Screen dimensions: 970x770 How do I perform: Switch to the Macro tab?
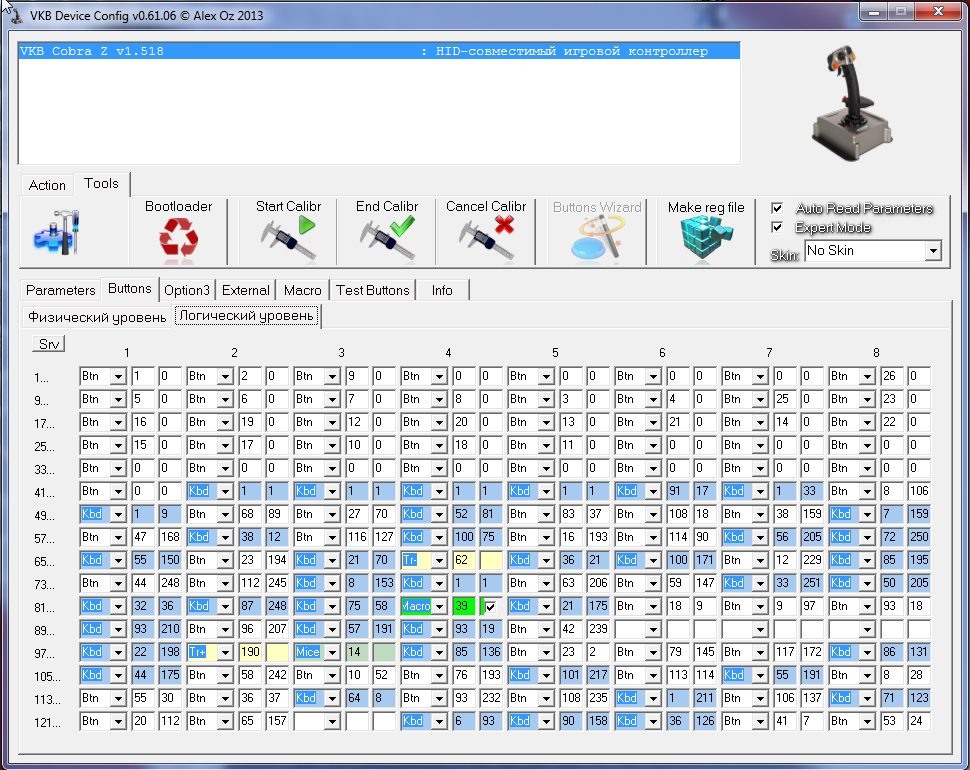[302, 290]
